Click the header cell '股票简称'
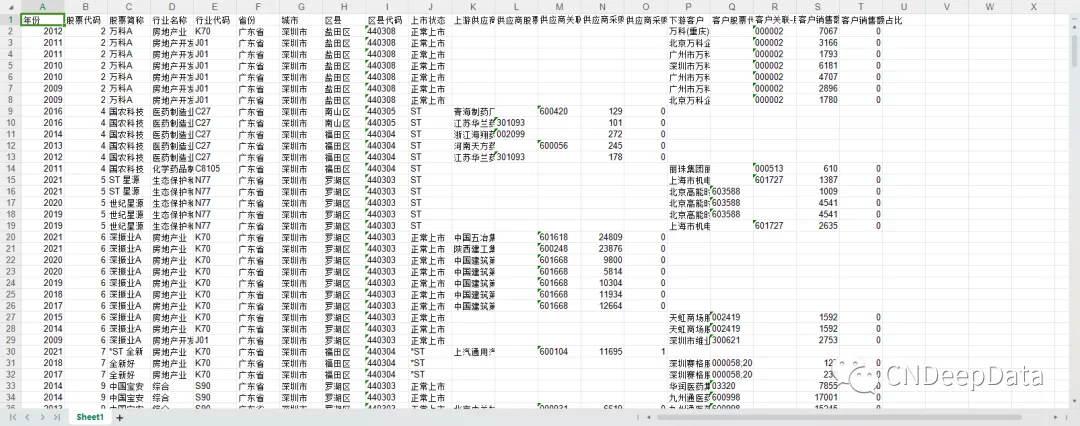Screen dimensions: 1080x426 pos(129,20)
